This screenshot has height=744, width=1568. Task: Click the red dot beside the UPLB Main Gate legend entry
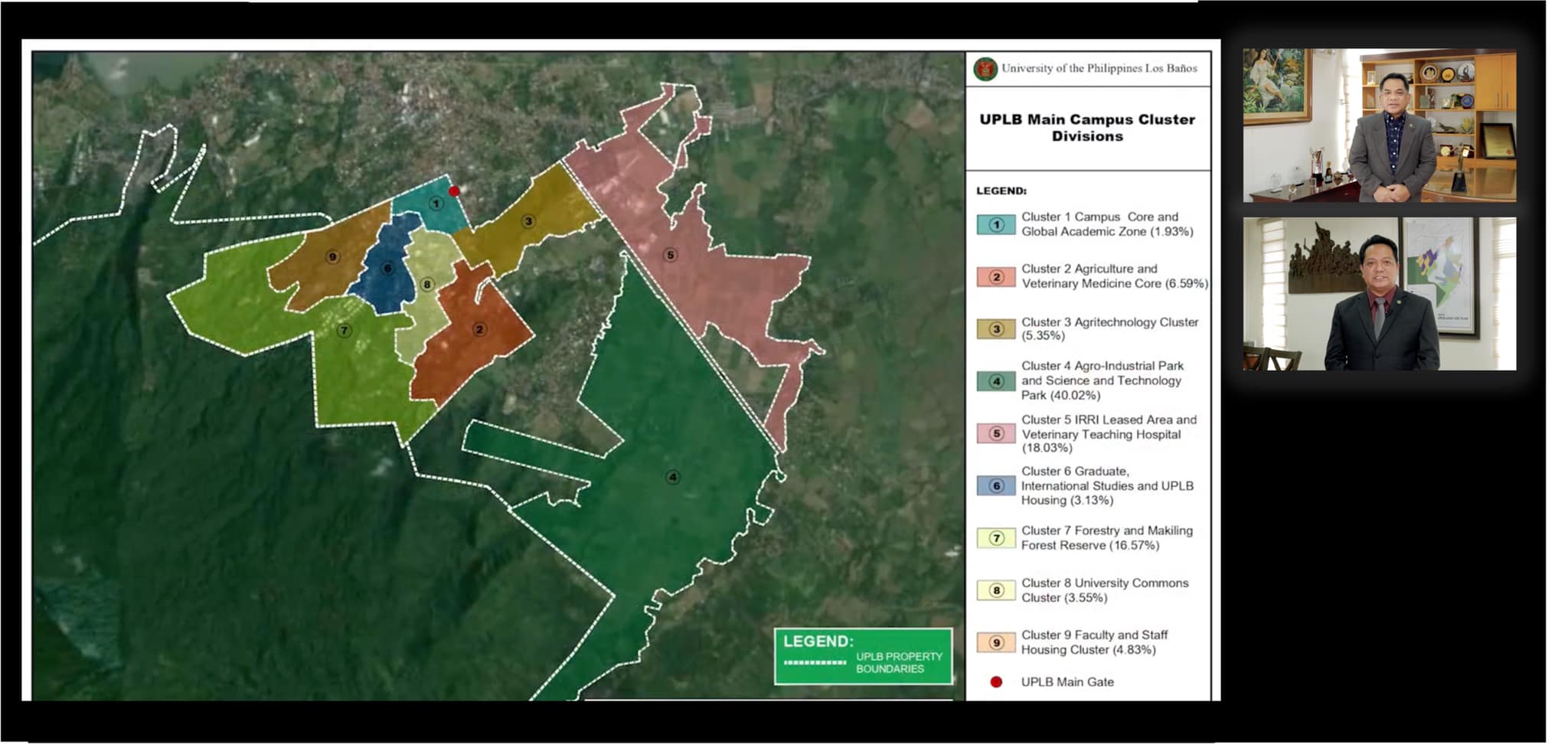coord(996,682)
